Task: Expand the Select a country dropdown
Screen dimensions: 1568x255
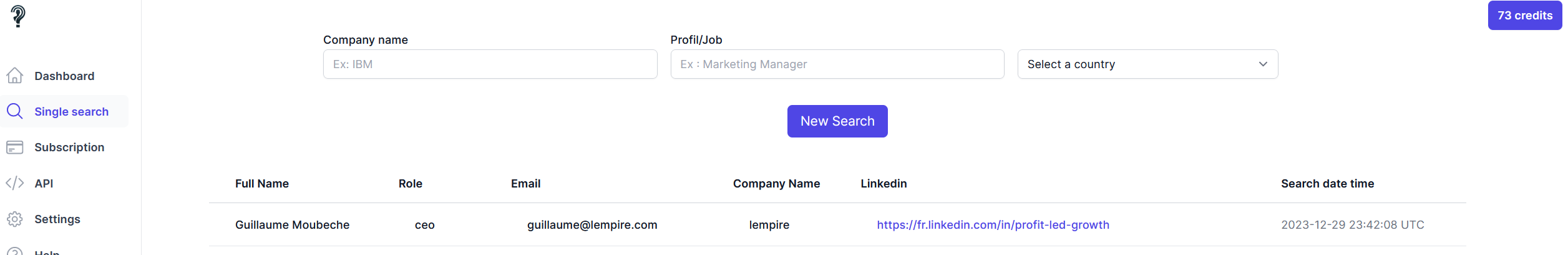Action: pyautogui.click(x=1147, y=64)
